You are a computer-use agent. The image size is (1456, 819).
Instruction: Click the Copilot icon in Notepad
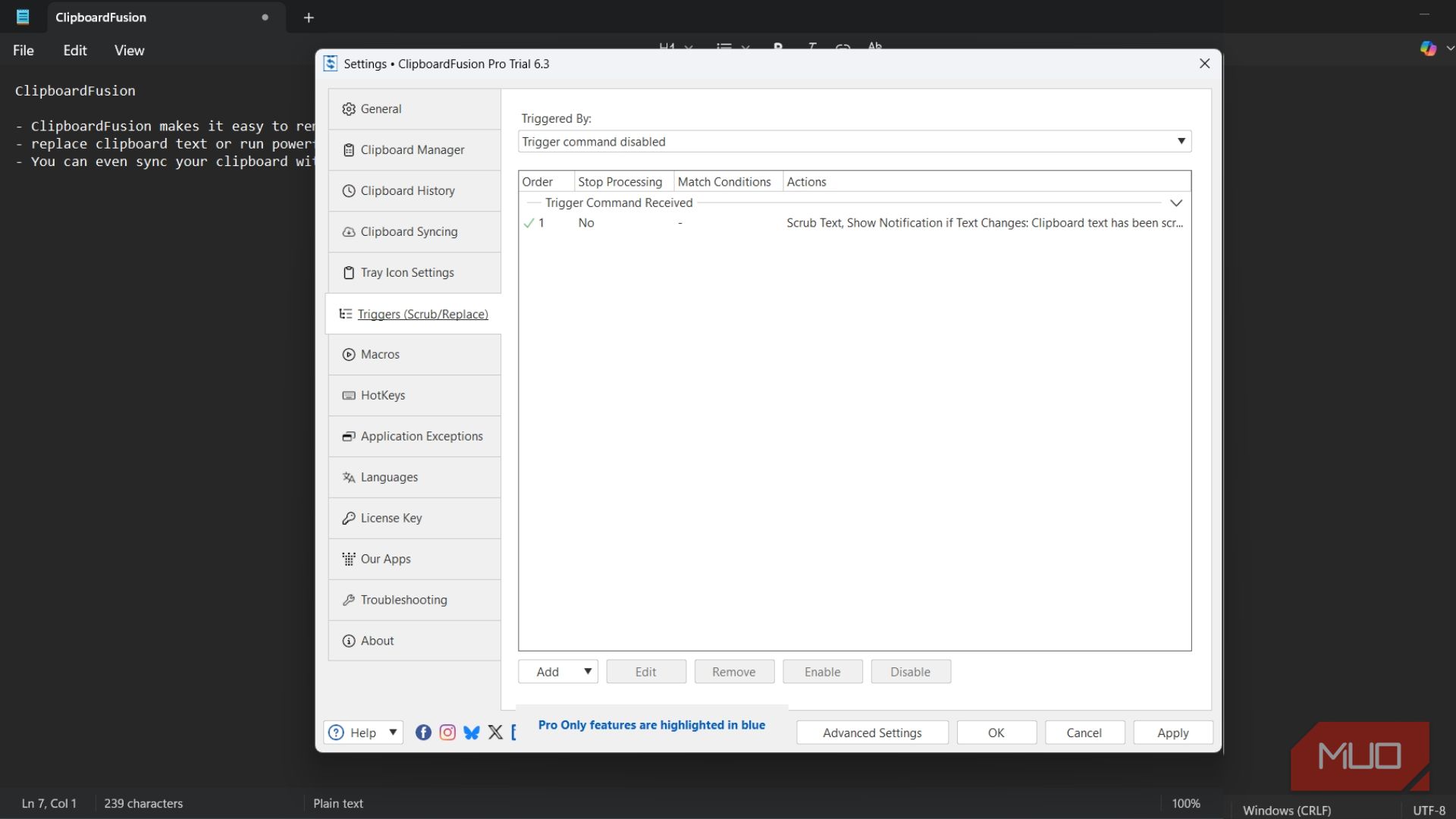tap(1429, 49)
